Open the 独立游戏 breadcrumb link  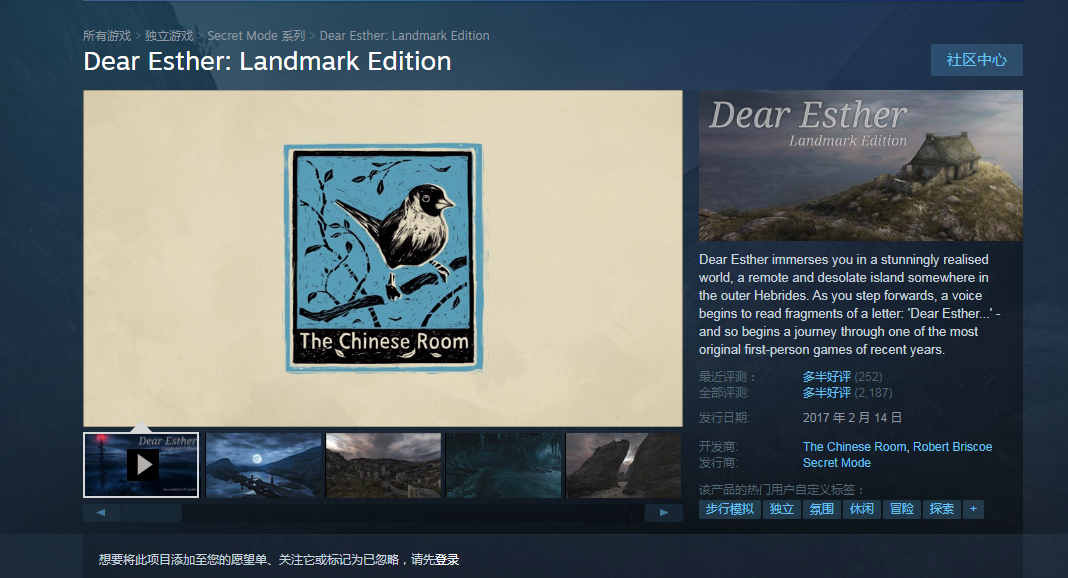pos(169,35)
